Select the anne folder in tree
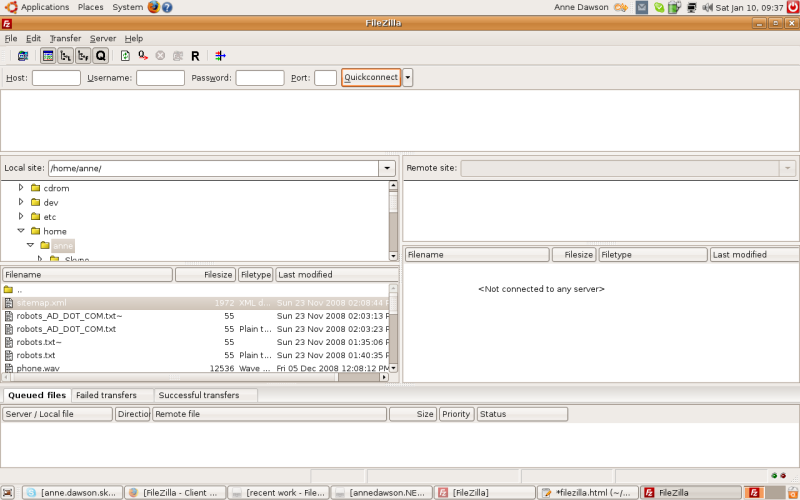800x500 pixels. [63, 246]
